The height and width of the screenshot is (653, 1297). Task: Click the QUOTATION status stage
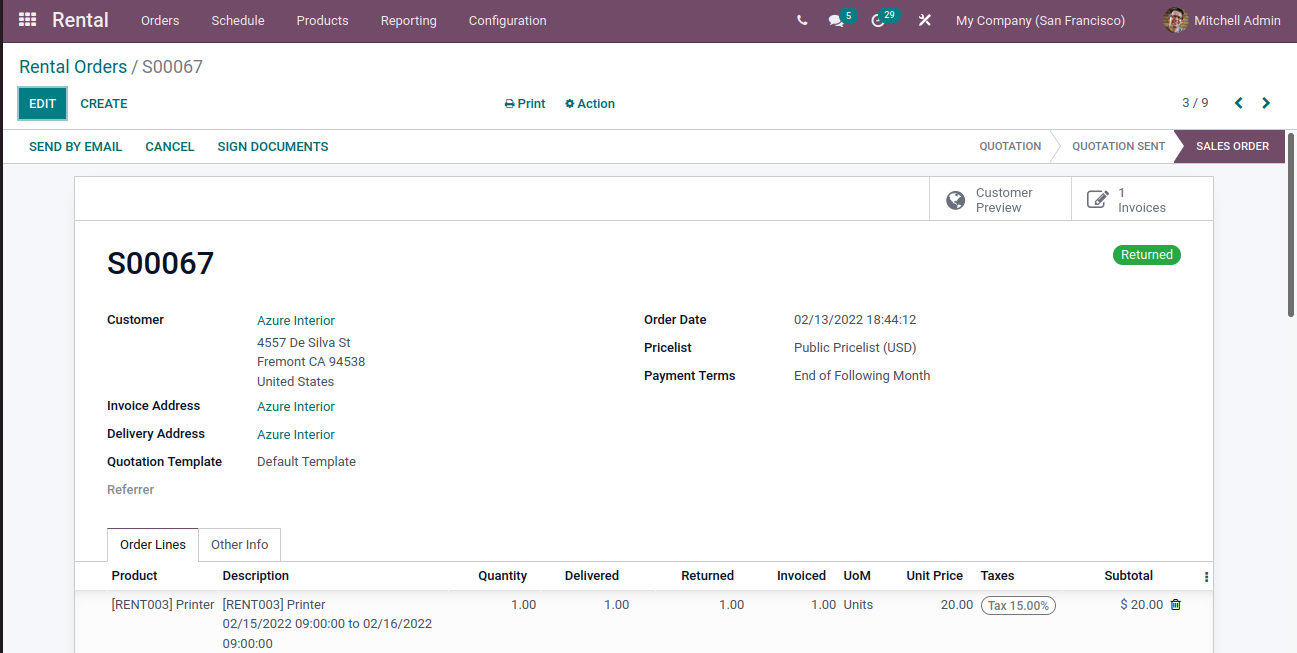pos(1010,146)
